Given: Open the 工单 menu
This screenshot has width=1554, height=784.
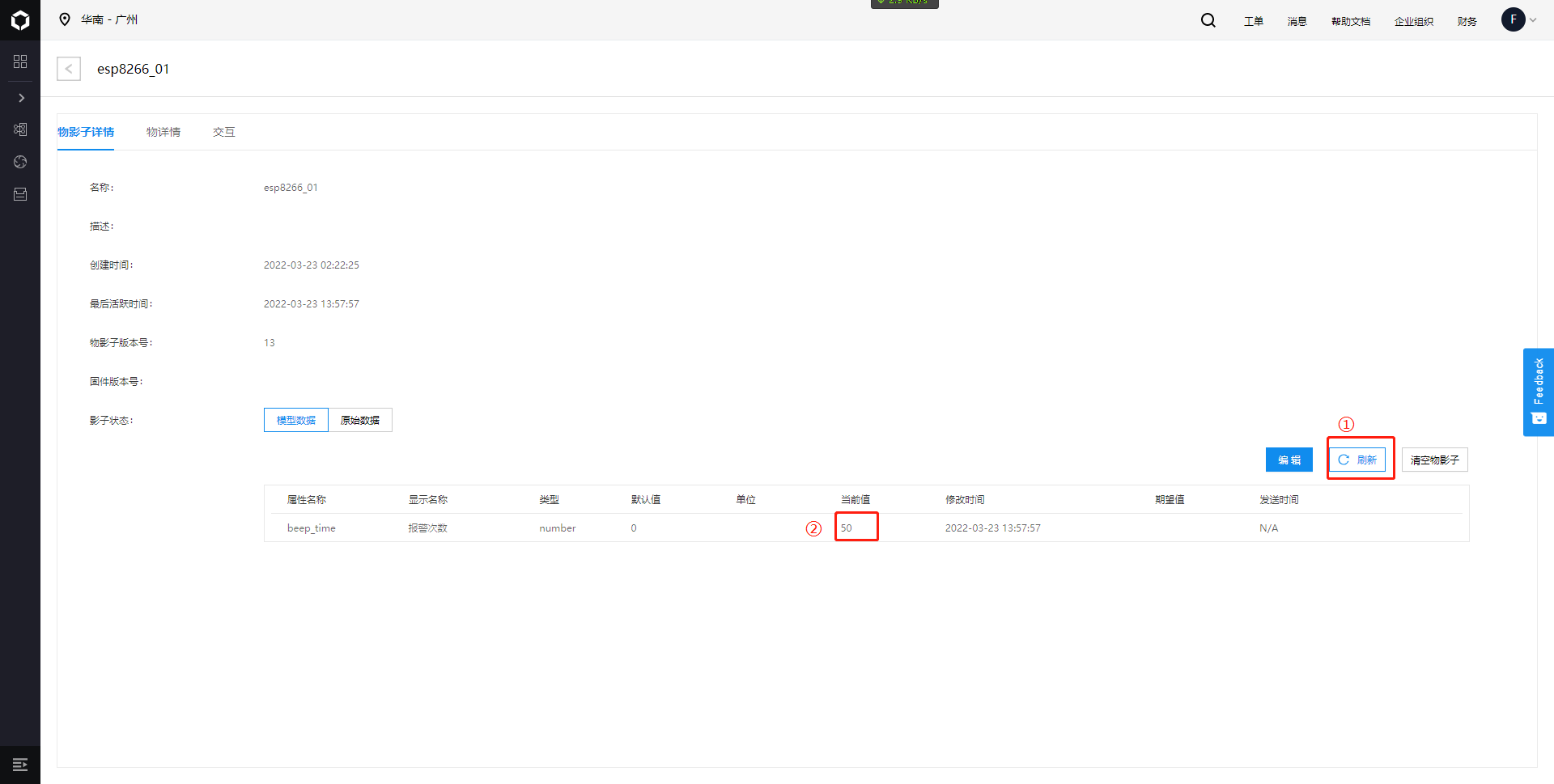Looking at the screenshot, I should [1253, 21].
